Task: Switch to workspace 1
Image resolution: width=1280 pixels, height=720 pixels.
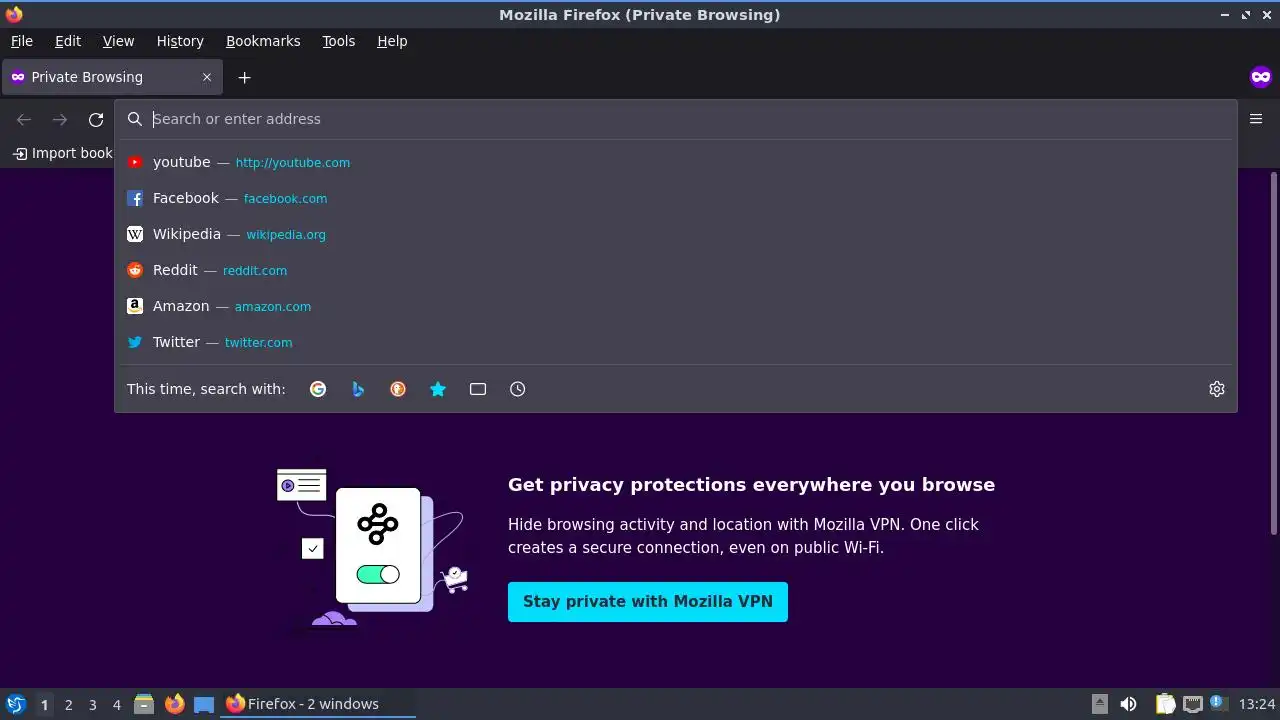Action: [44, 705]
